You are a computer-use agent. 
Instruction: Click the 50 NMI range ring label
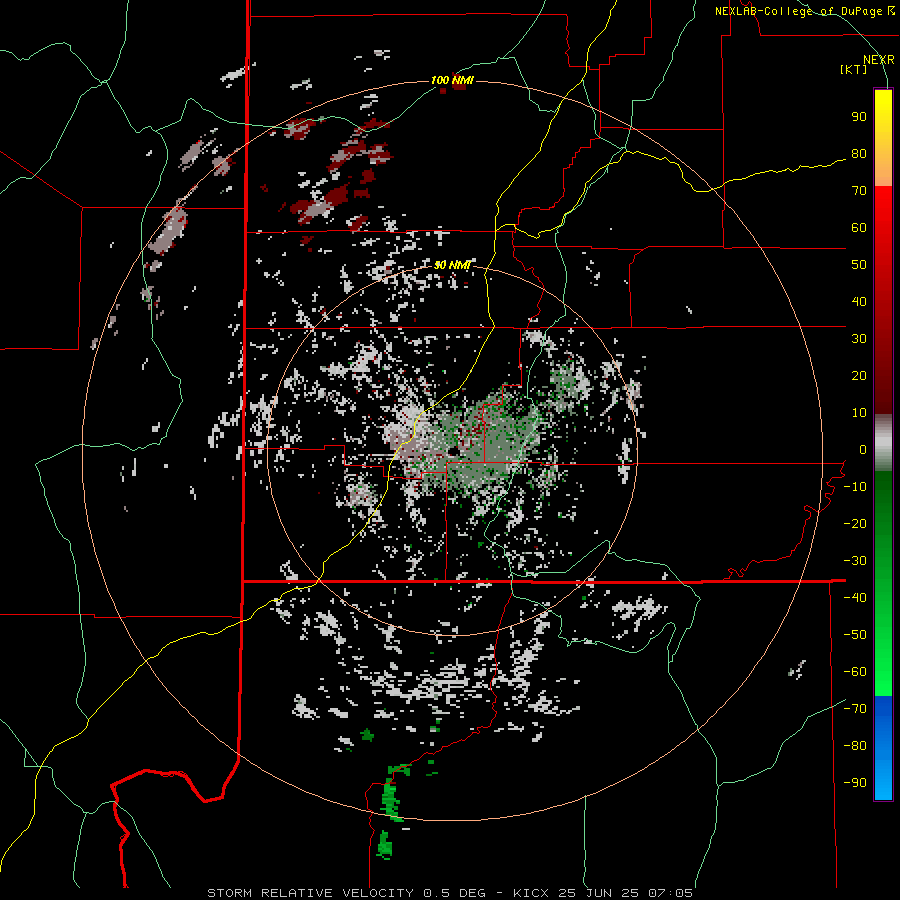452,265
